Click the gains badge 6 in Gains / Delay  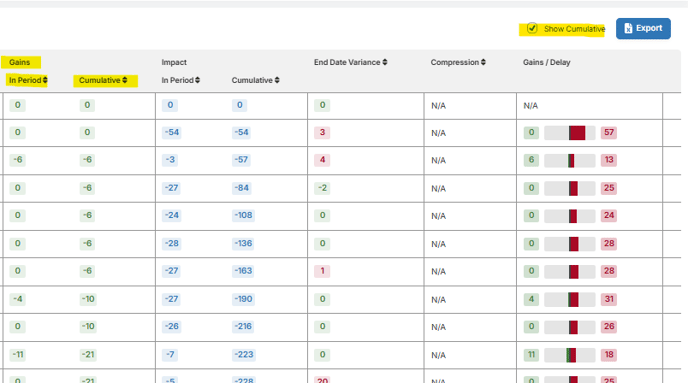point(531,160)
